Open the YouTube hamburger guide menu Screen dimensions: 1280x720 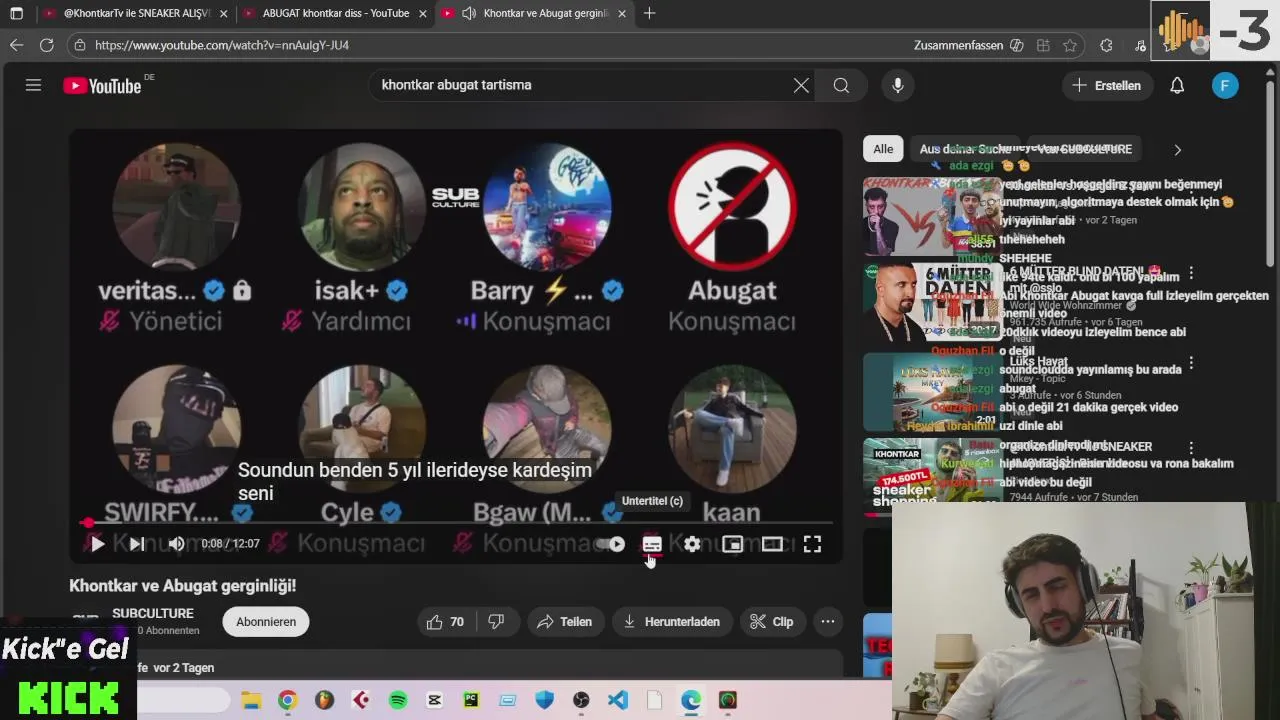(33, 85)
